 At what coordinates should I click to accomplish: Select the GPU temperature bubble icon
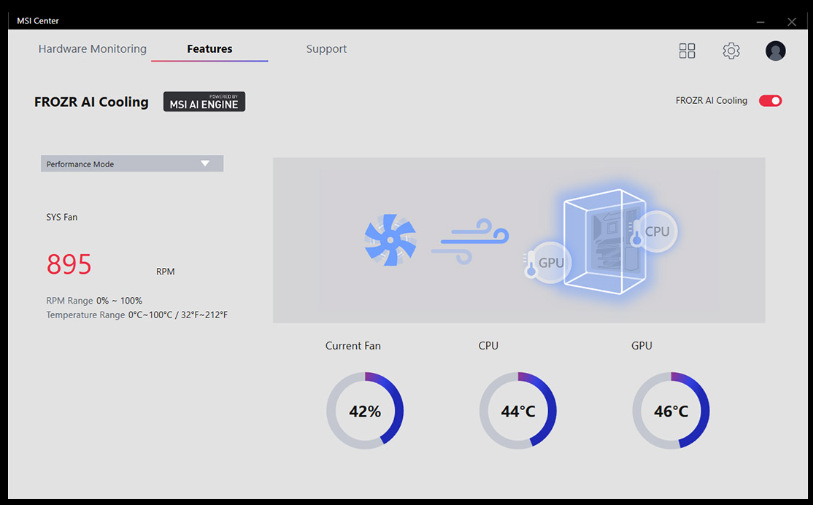tap(548, 262)
